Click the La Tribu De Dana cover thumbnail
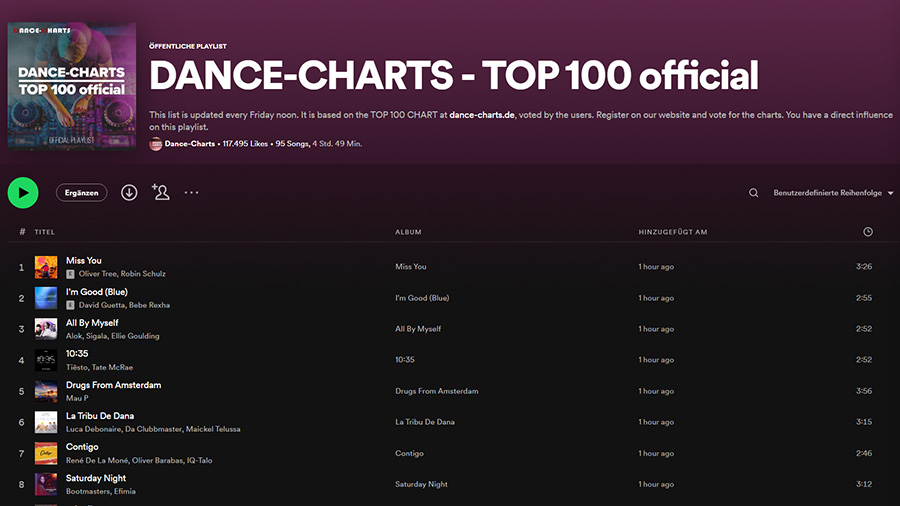The width and height of the screenshot is (900, 506). click(x=46, y=422)
